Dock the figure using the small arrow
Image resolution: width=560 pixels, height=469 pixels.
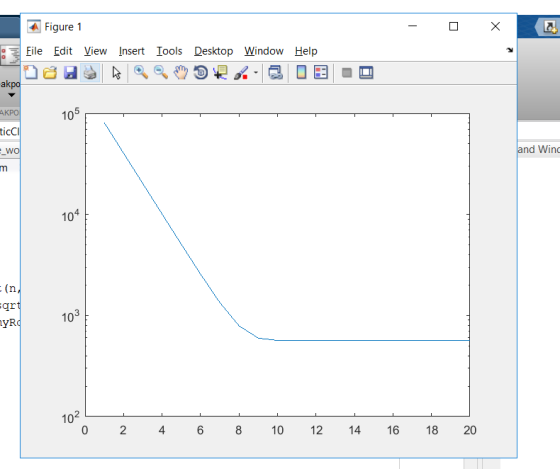pos(510,50)
